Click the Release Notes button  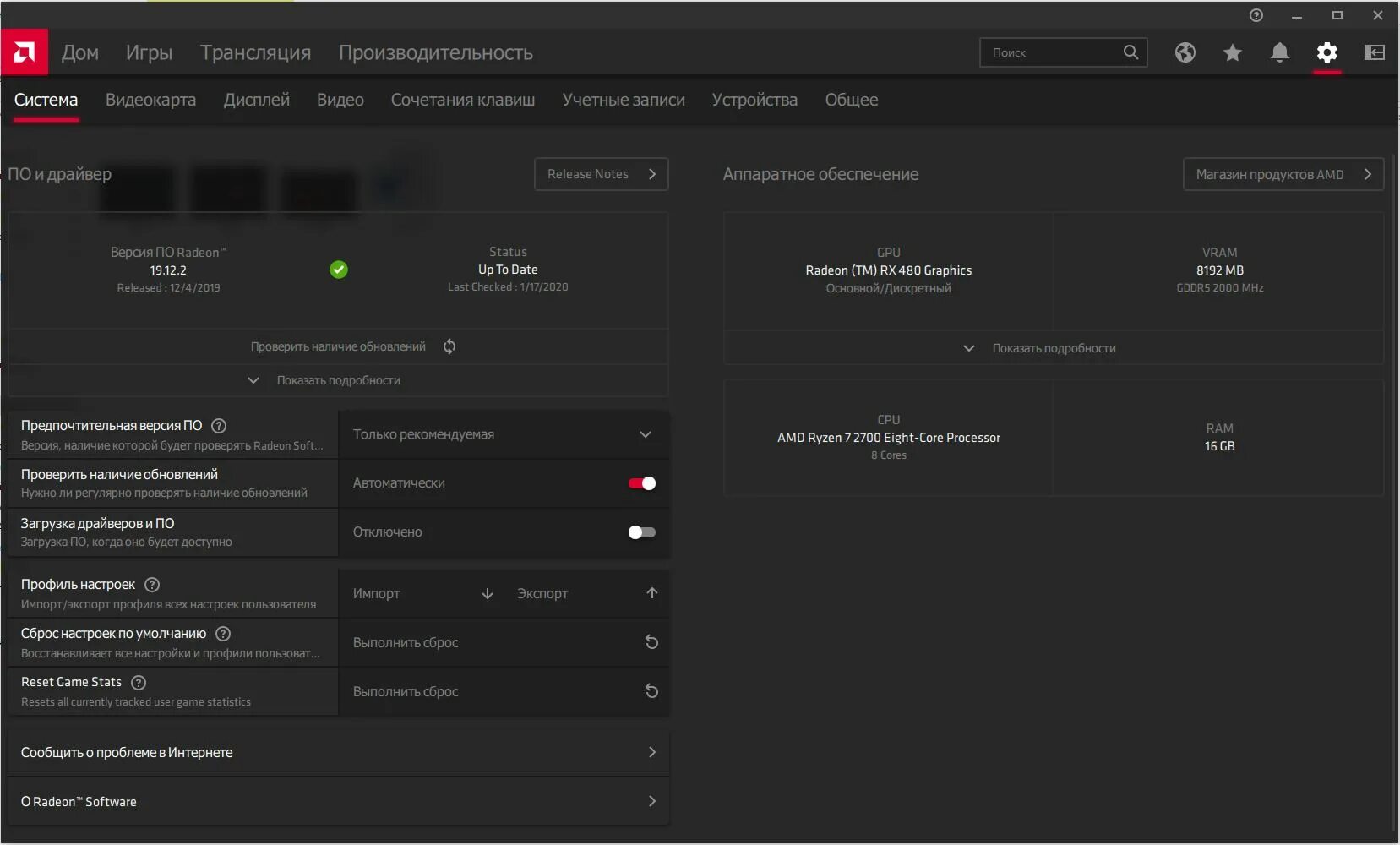602,174
